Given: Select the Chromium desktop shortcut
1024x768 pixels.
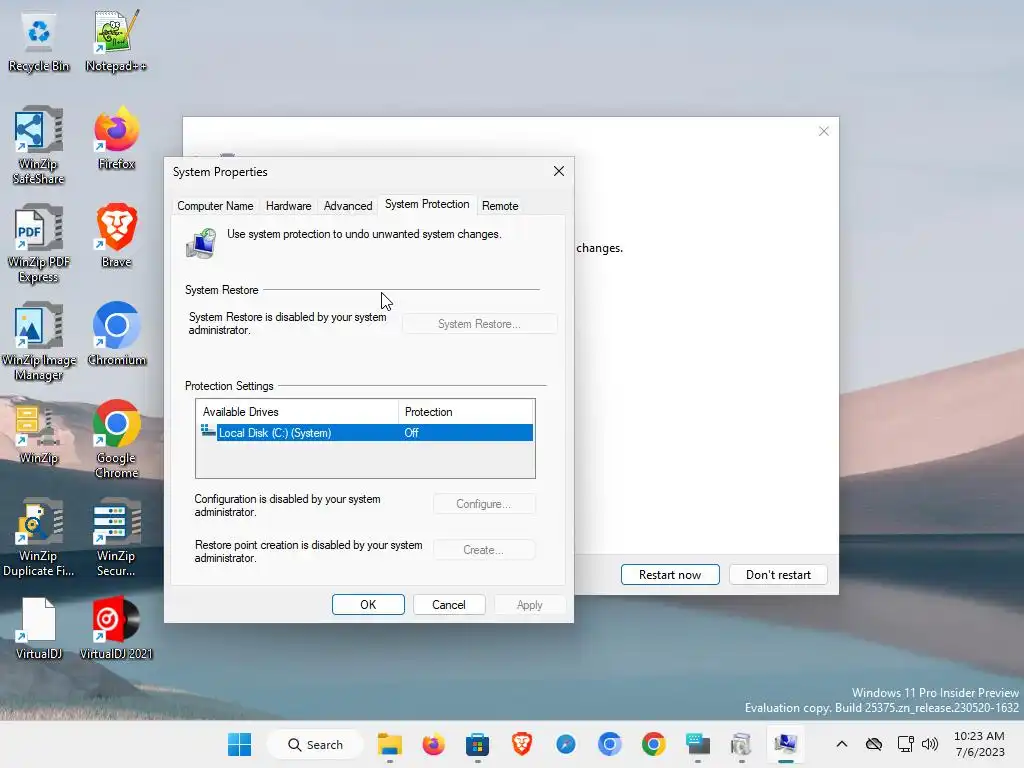Looking at the screenshot, I should pyautogui.click(x=116, y=334).
